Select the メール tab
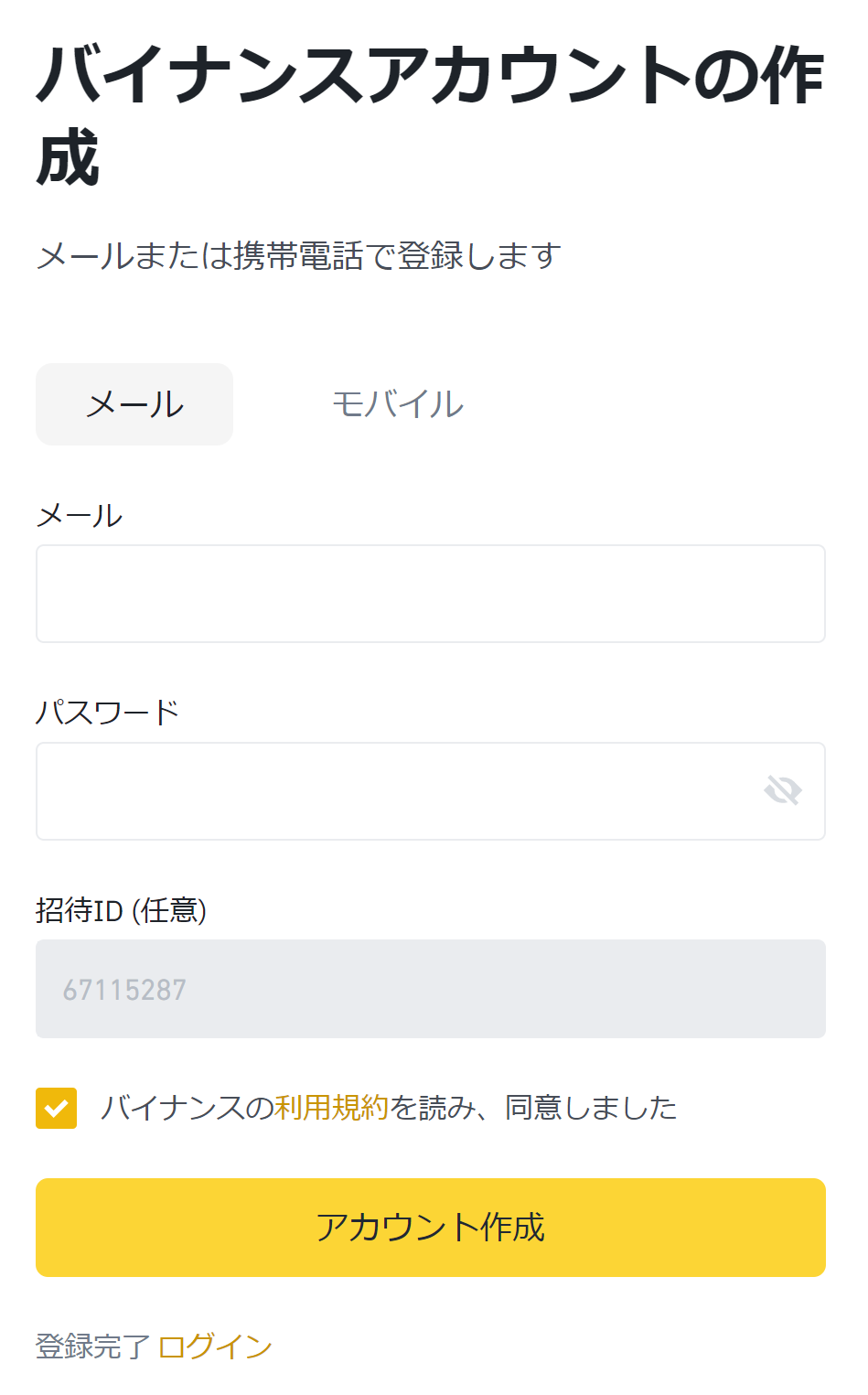The height and width of the screenshot is (1395, 868). (134, 404)
